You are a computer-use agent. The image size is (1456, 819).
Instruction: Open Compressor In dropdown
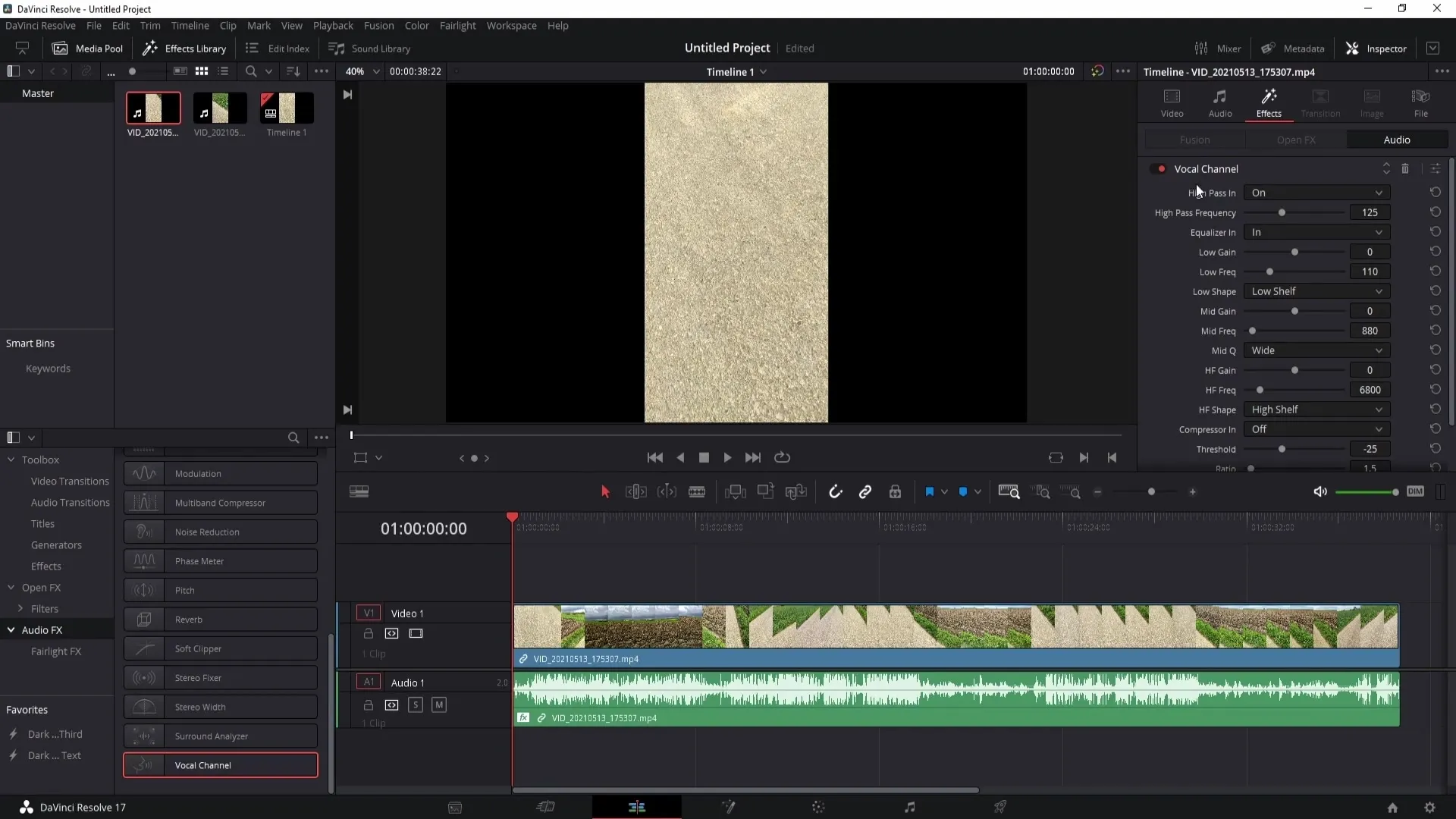click(x=1317, y=429)
